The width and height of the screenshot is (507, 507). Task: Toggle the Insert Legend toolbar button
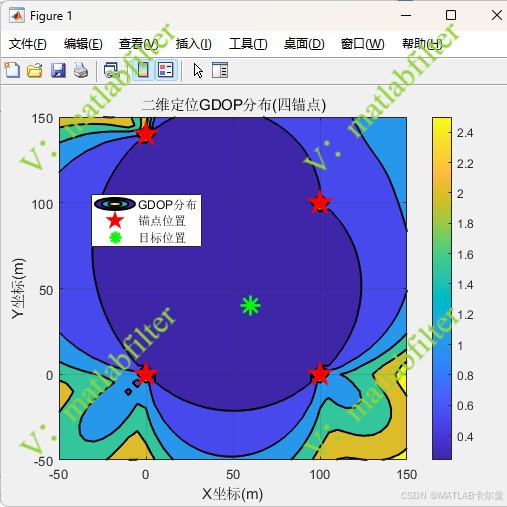point(166,70)
